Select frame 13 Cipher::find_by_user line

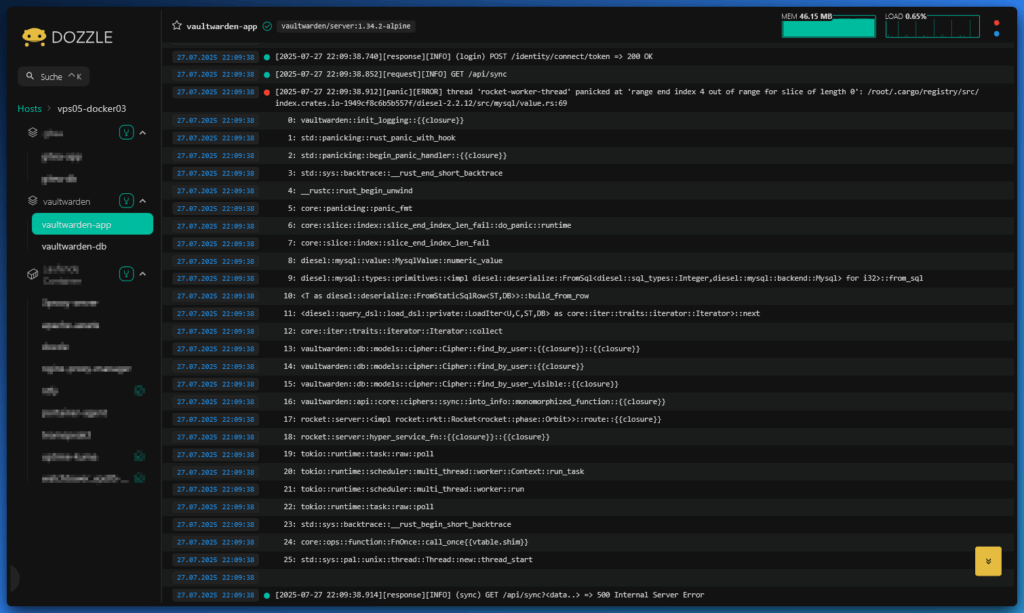pos(462,349)
